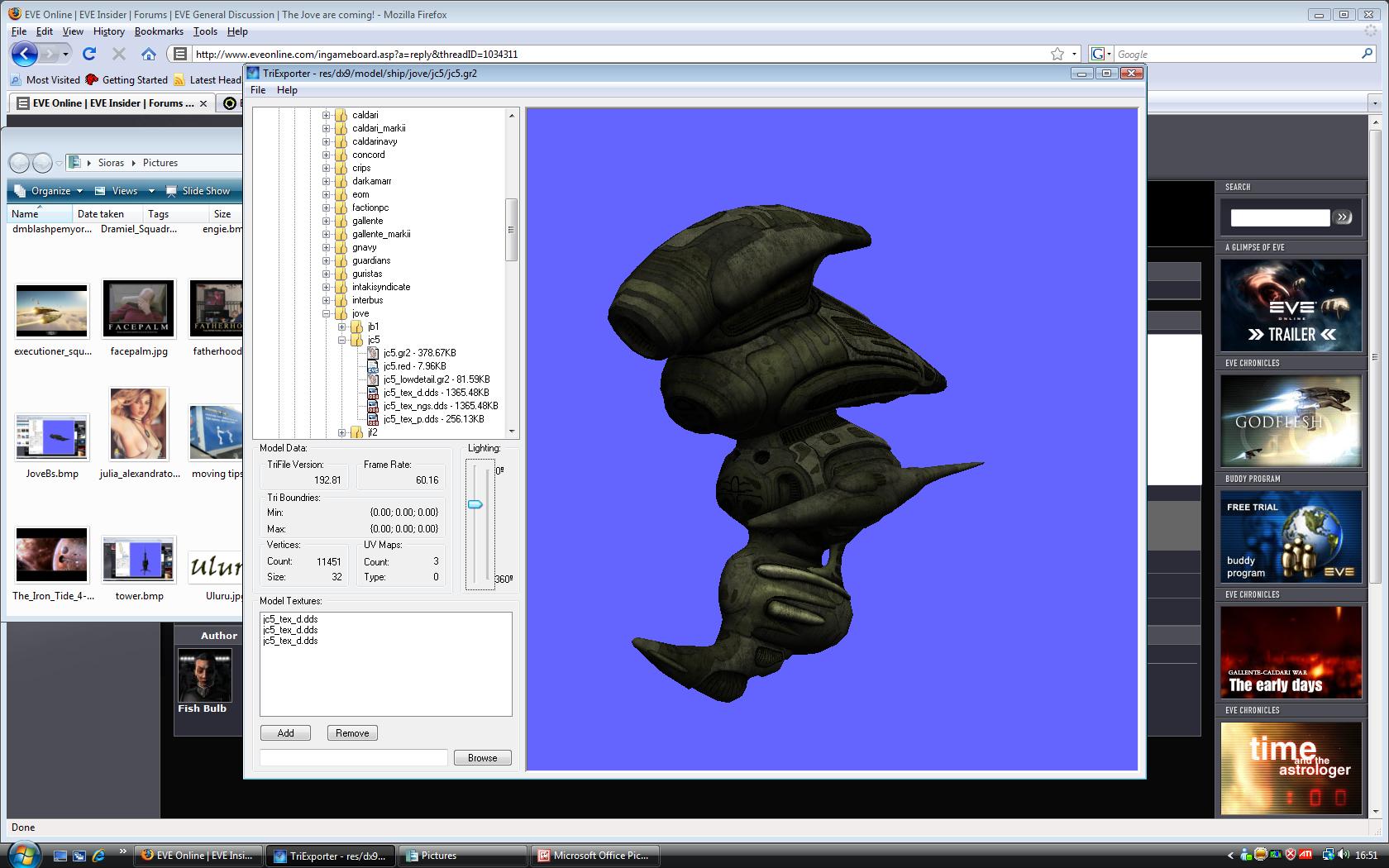This screenshot has height=868, width=1389.
Task: Open Firefox Bookmarks menu
Action: (159, 31)
